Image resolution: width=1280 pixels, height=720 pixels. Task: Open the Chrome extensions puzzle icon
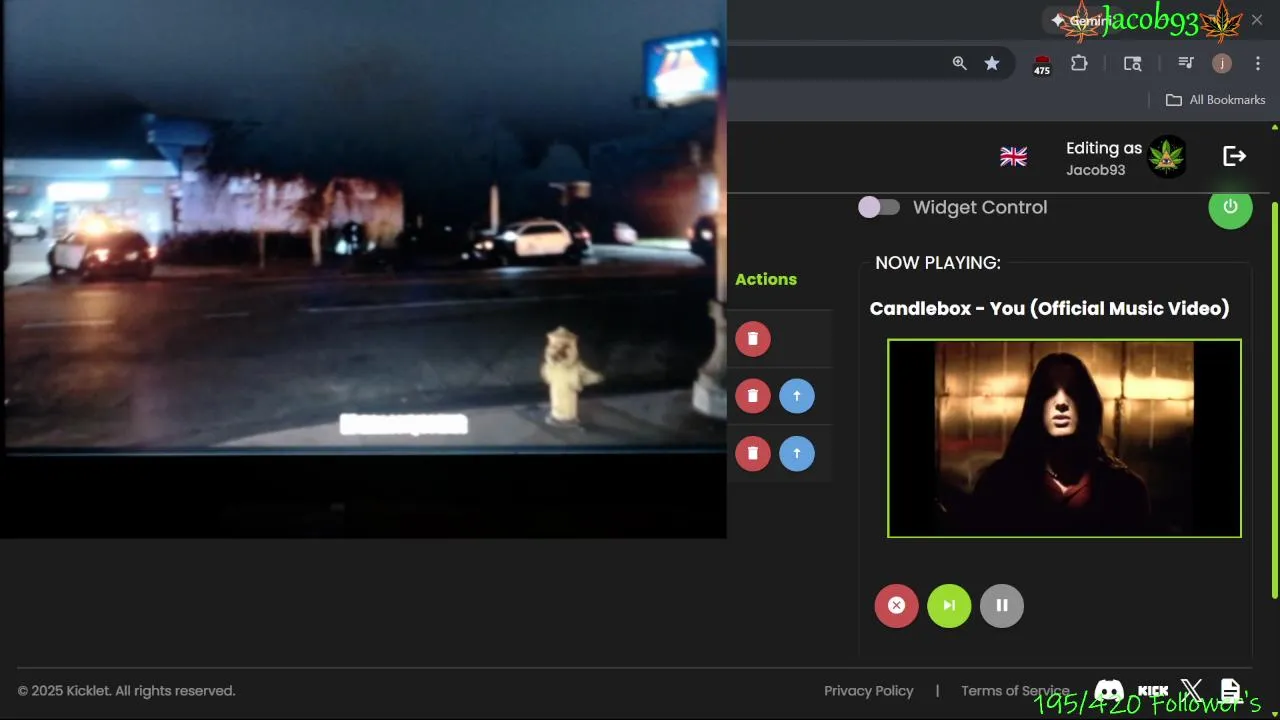[1079, 63]
